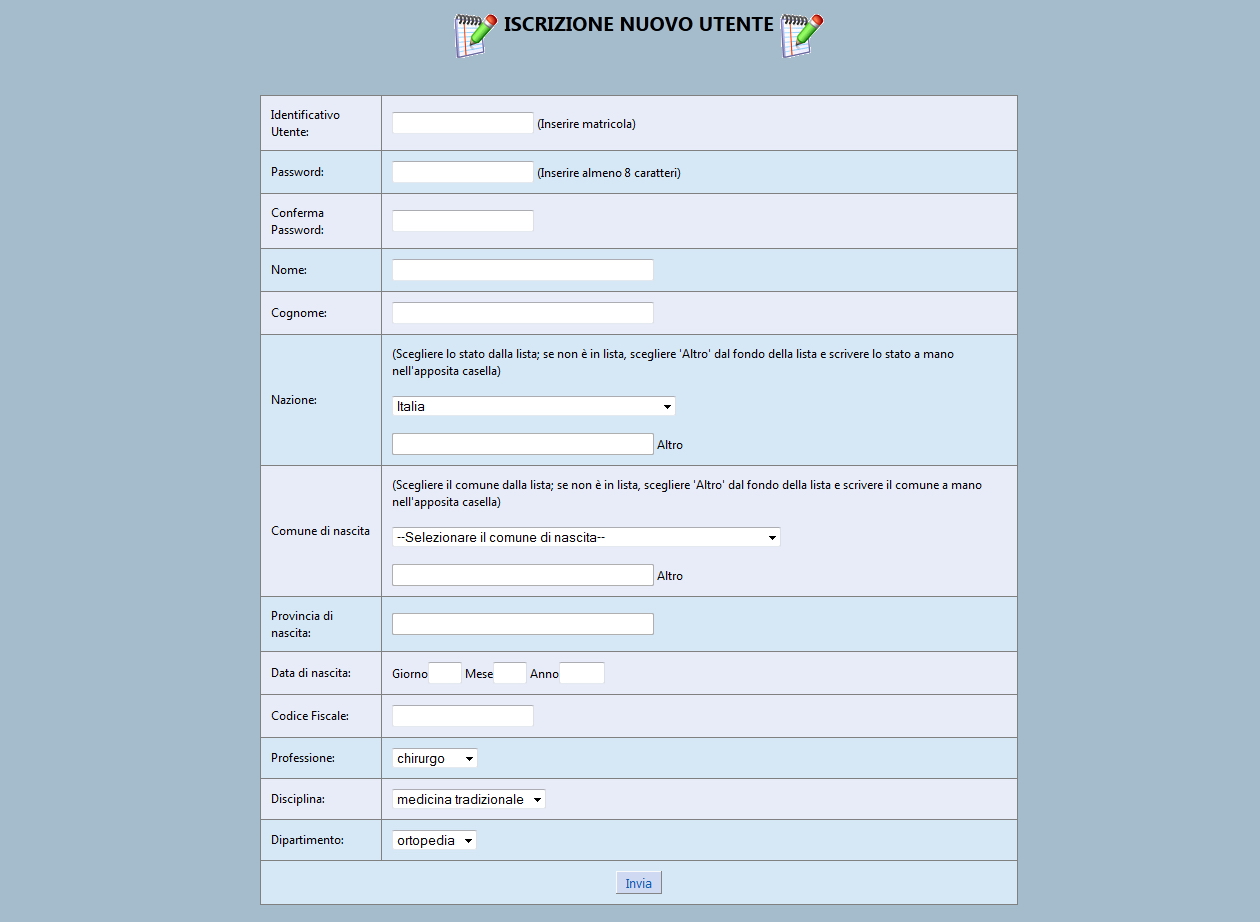Viewport: 1260px width, 922px height.
Task: Click the Altro field for comune di nascita
Action: click(522, 574)
